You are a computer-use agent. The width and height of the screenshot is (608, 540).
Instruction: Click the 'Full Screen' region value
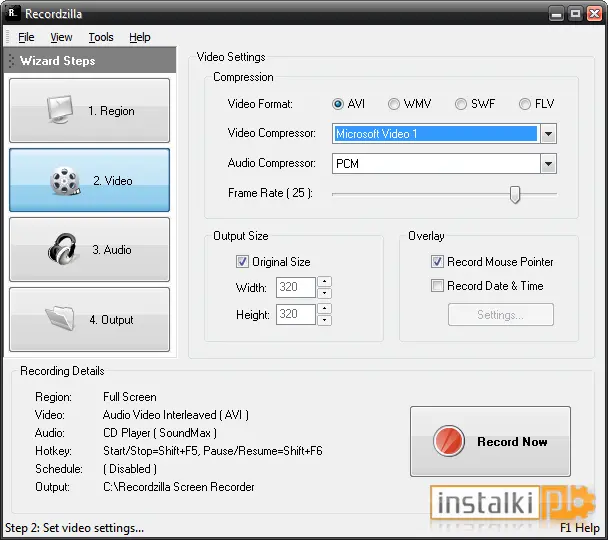(x=130, y=397)
